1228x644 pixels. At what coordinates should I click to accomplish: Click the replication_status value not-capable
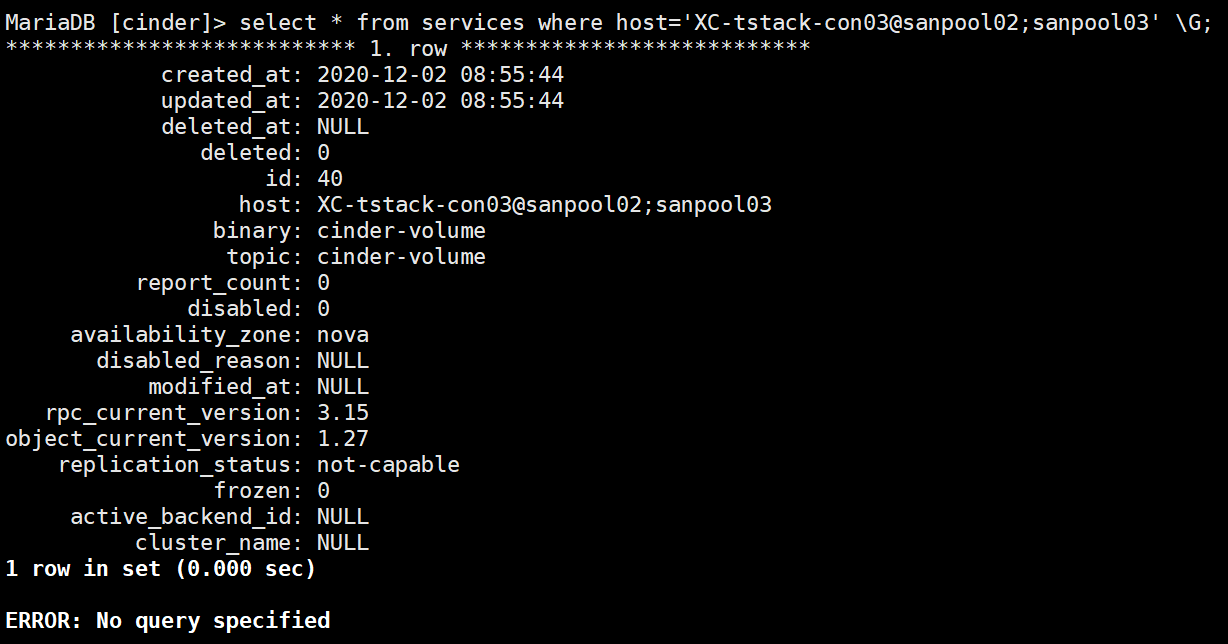[388, 465]
